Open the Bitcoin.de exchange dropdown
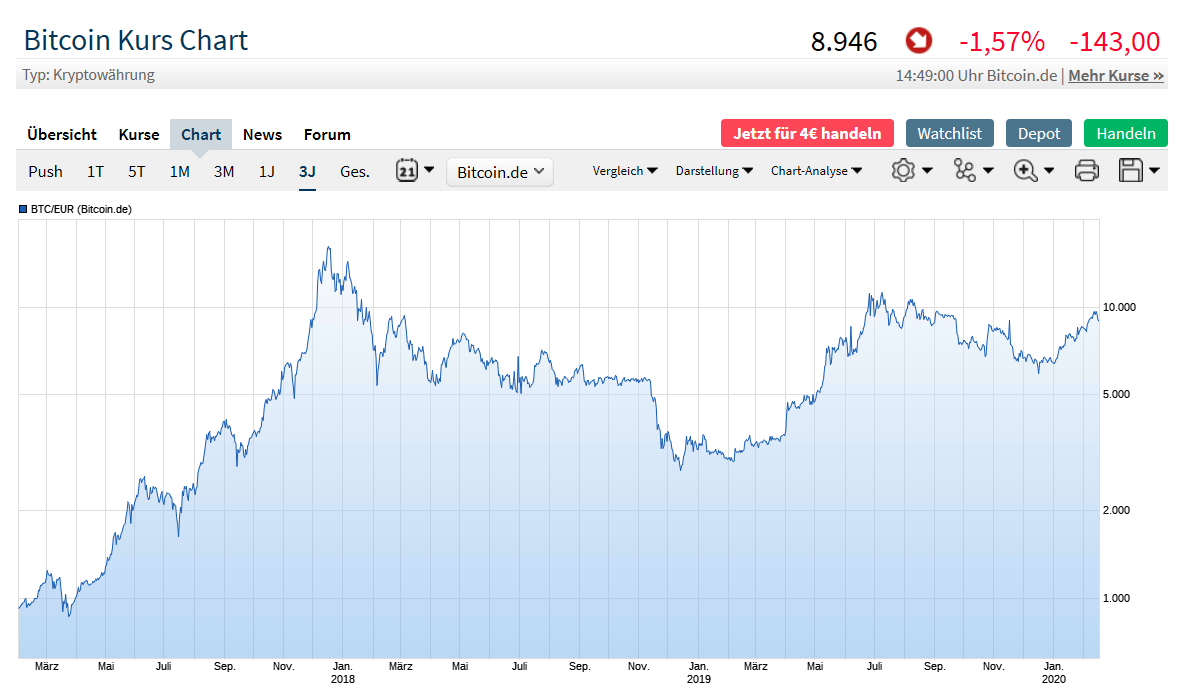 499,172
